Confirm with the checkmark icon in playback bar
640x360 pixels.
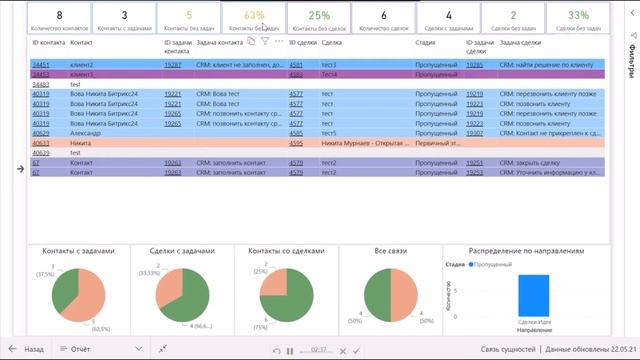(x=356, y=351)
